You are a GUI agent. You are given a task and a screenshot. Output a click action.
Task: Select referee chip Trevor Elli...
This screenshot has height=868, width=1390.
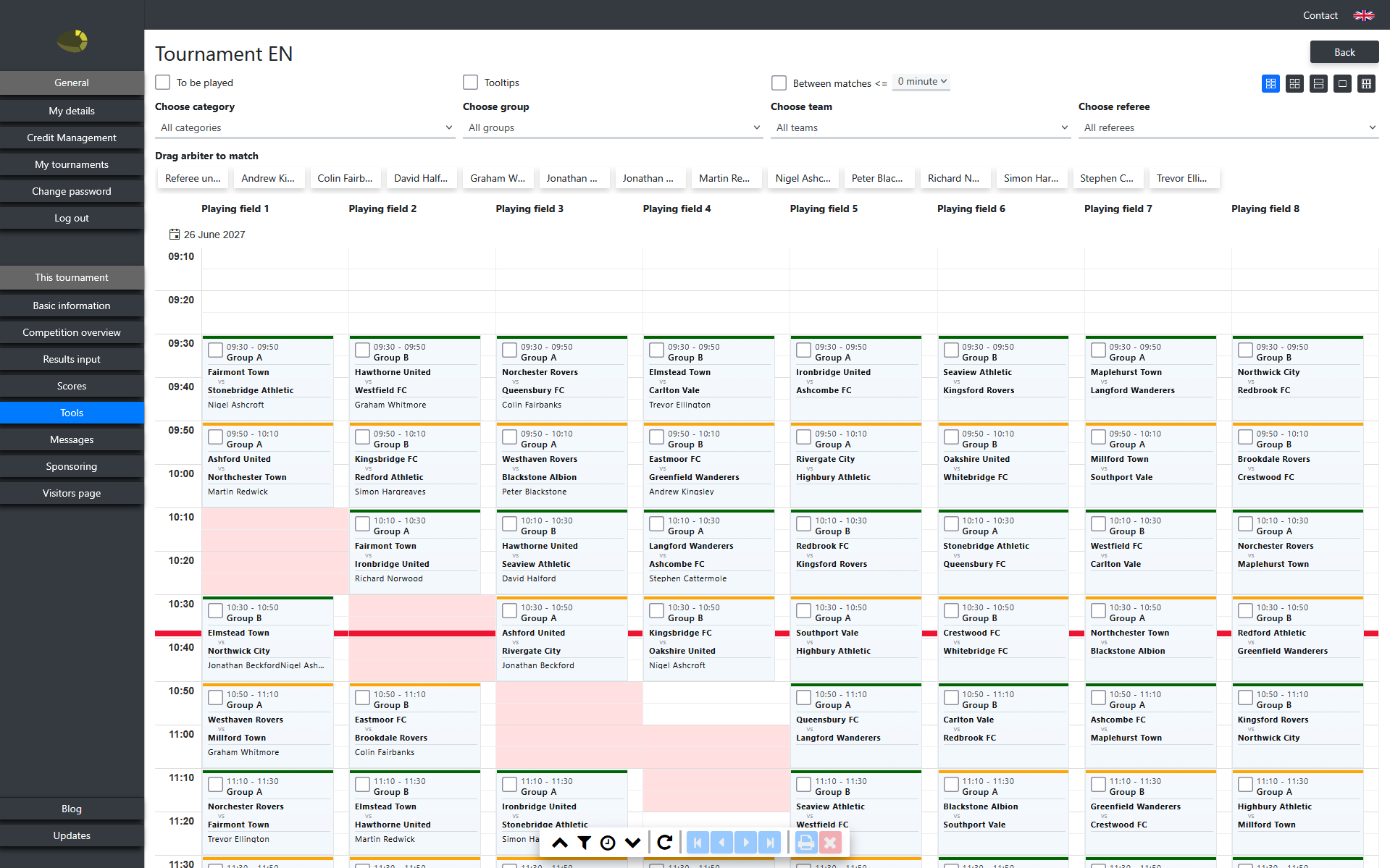(1183, 178)
